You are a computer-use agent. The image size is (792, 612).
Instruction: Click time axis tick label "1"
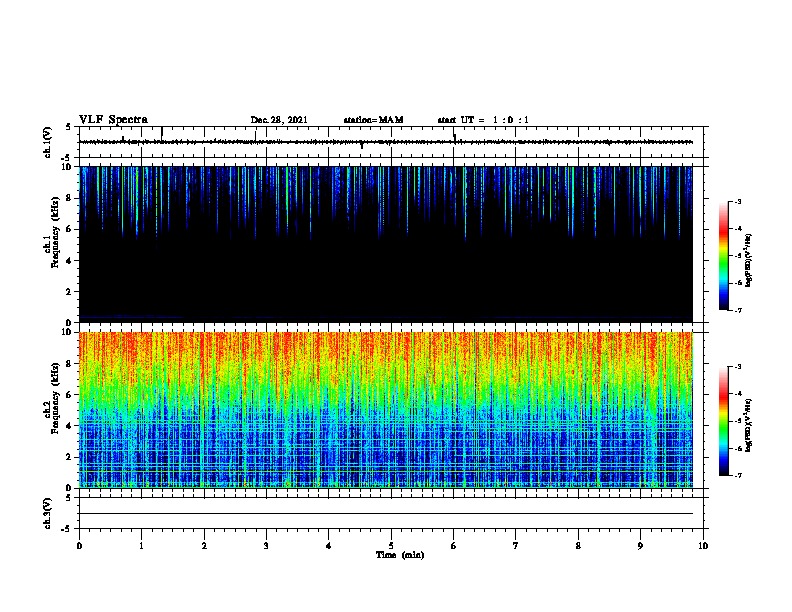point(141,545)
